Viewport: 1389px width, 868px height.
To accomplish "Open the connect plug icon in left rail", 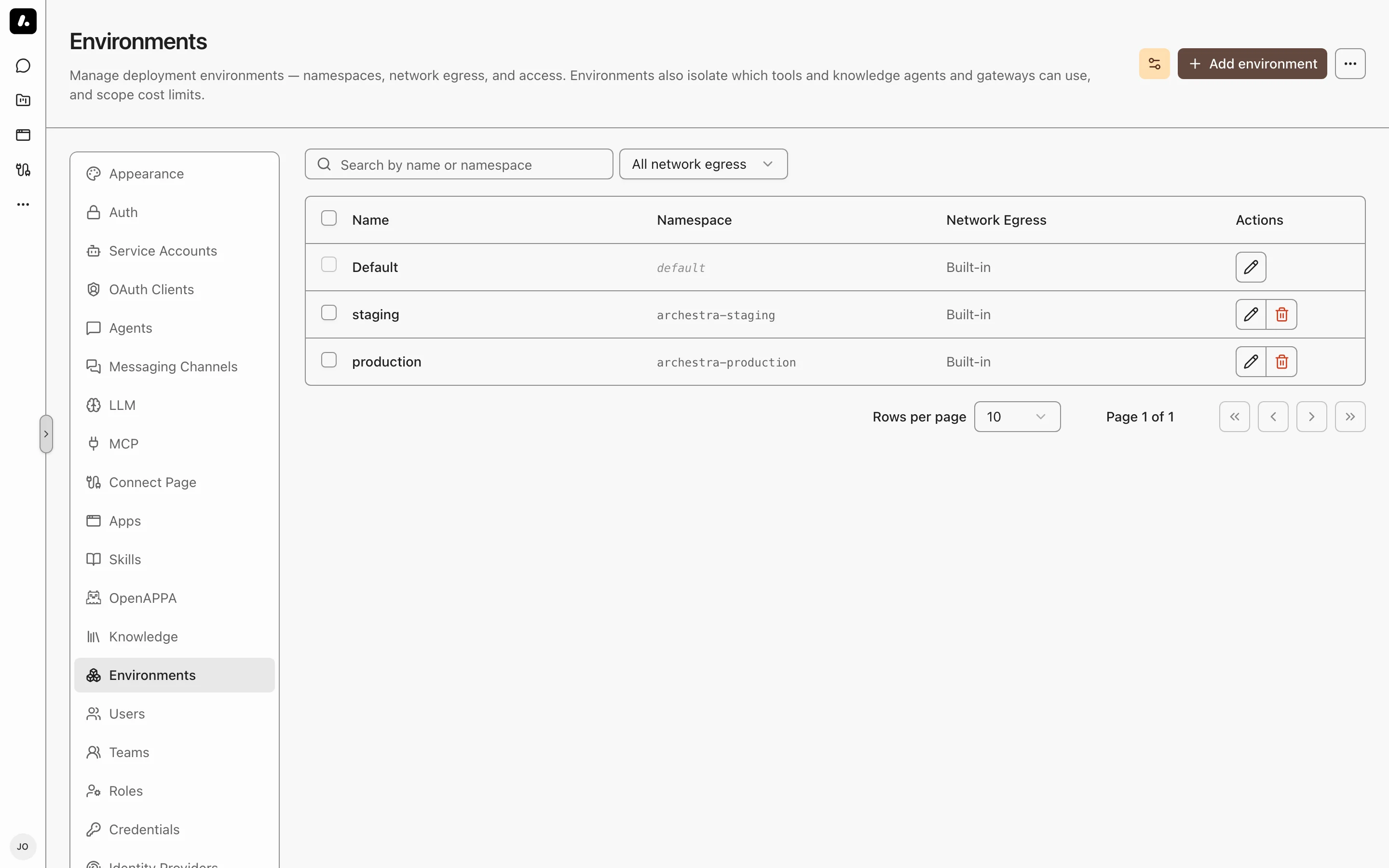I will tap(23, 170).
